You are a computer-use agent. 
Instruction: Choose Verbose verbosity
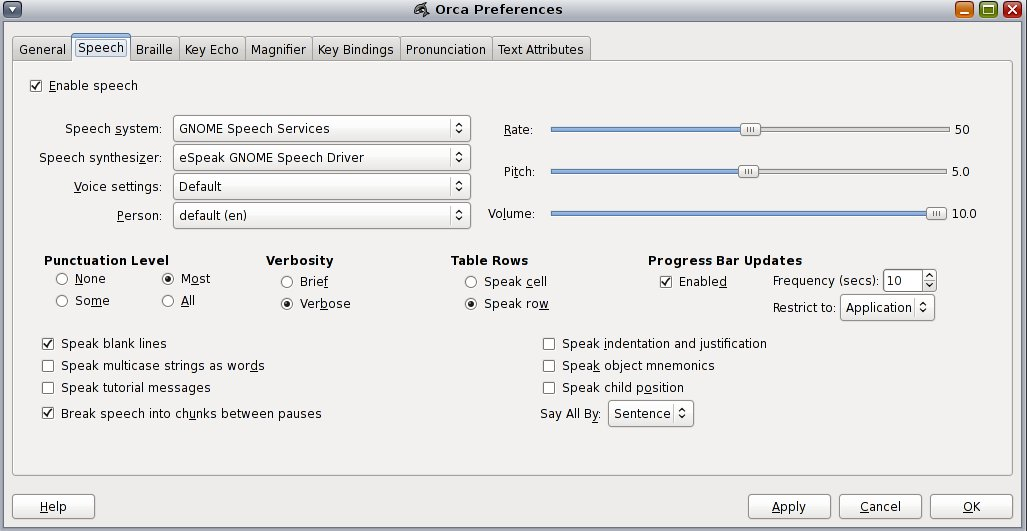pos(287,304)
